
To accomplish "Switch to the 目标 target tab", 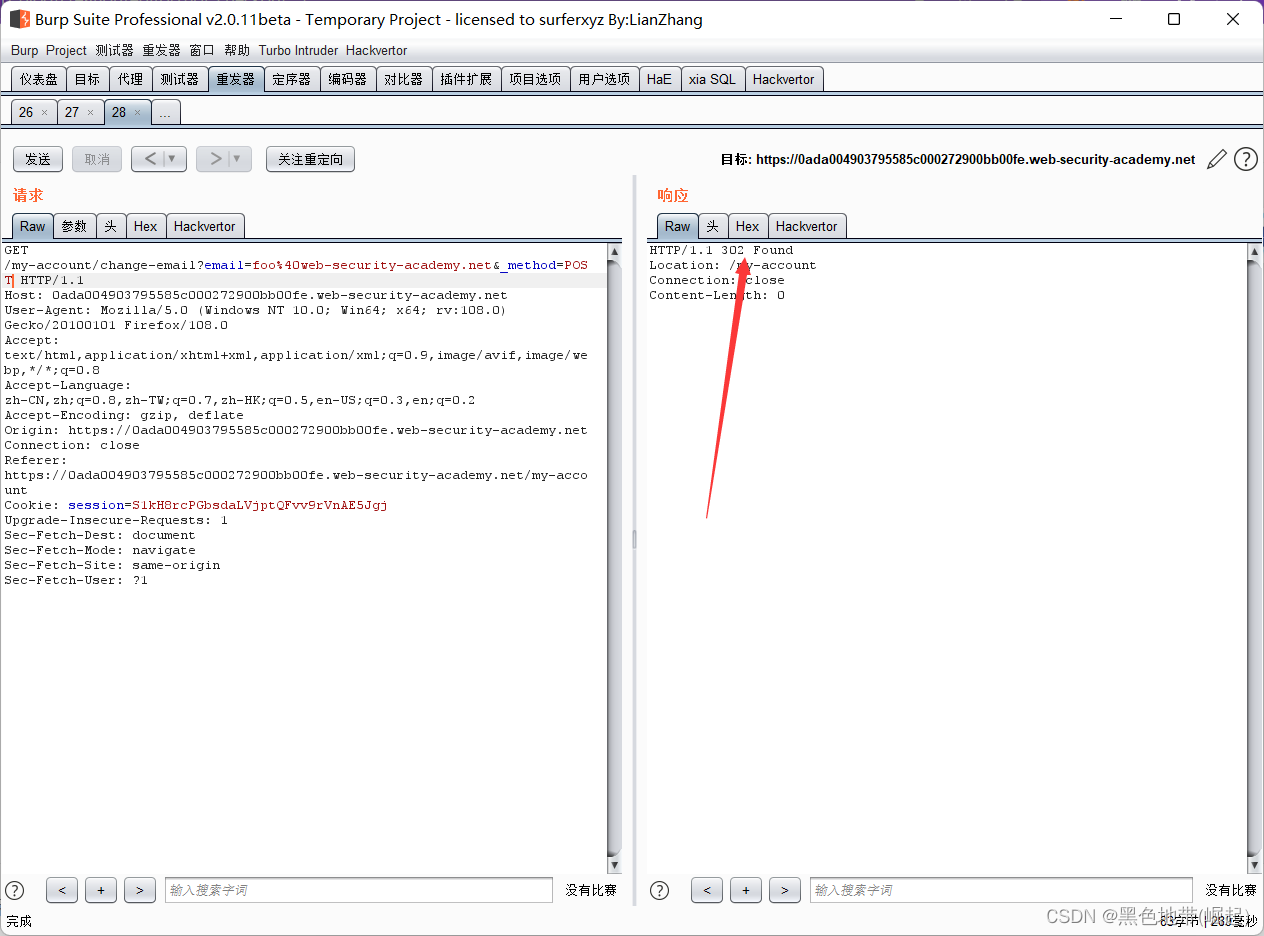I will click(x=87, y=79).
